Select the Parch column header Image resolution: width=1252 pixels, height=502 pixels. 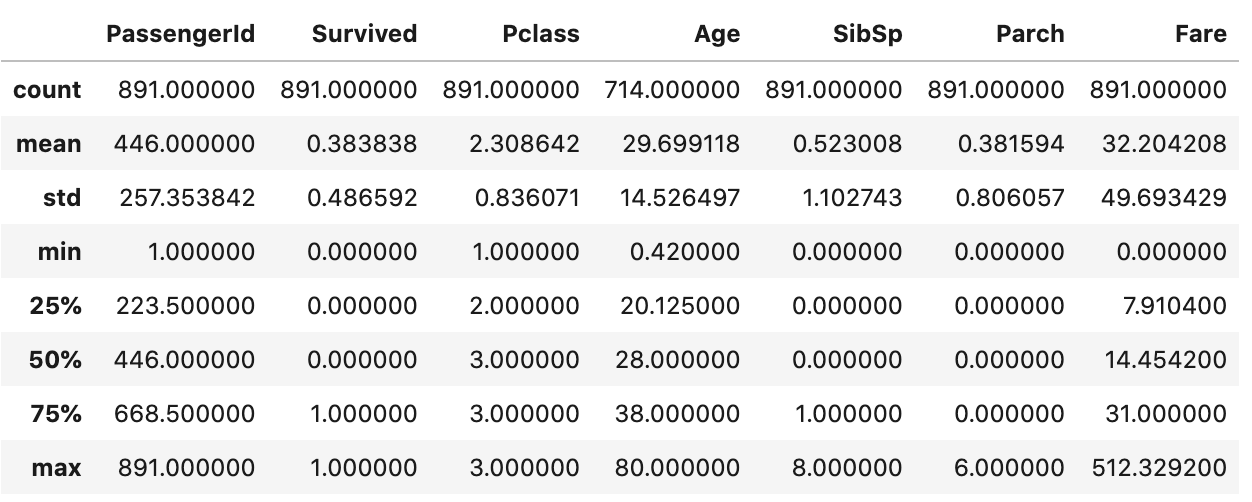1030,34
